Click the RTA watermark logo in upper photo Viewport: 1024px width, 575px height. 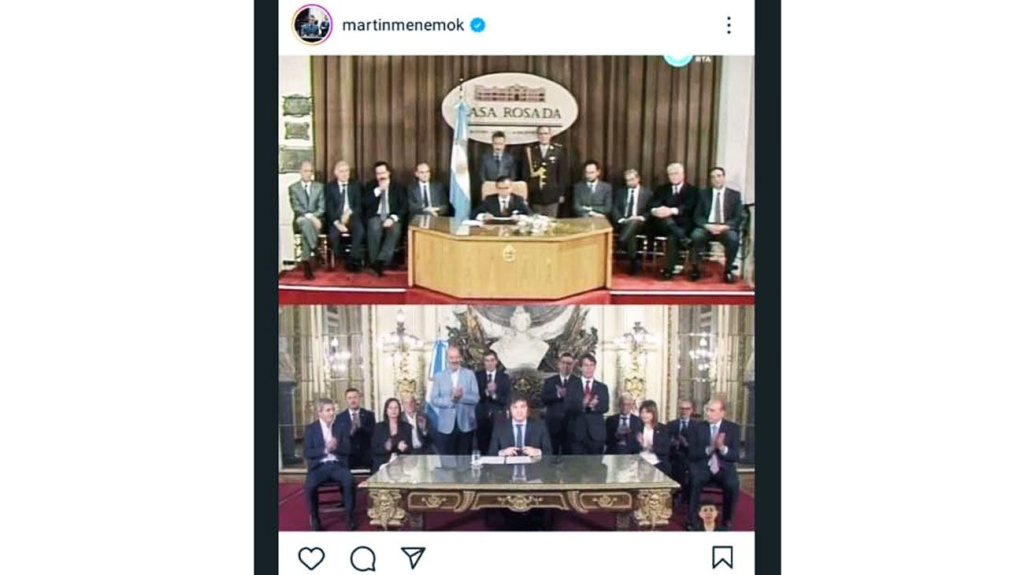[x=687, y=59]
